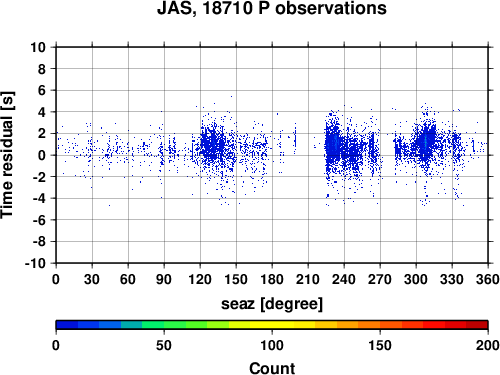Click the y-axis tick label 10
The width and height of the screenshot is (500, 375).
[x=38, y=47]
